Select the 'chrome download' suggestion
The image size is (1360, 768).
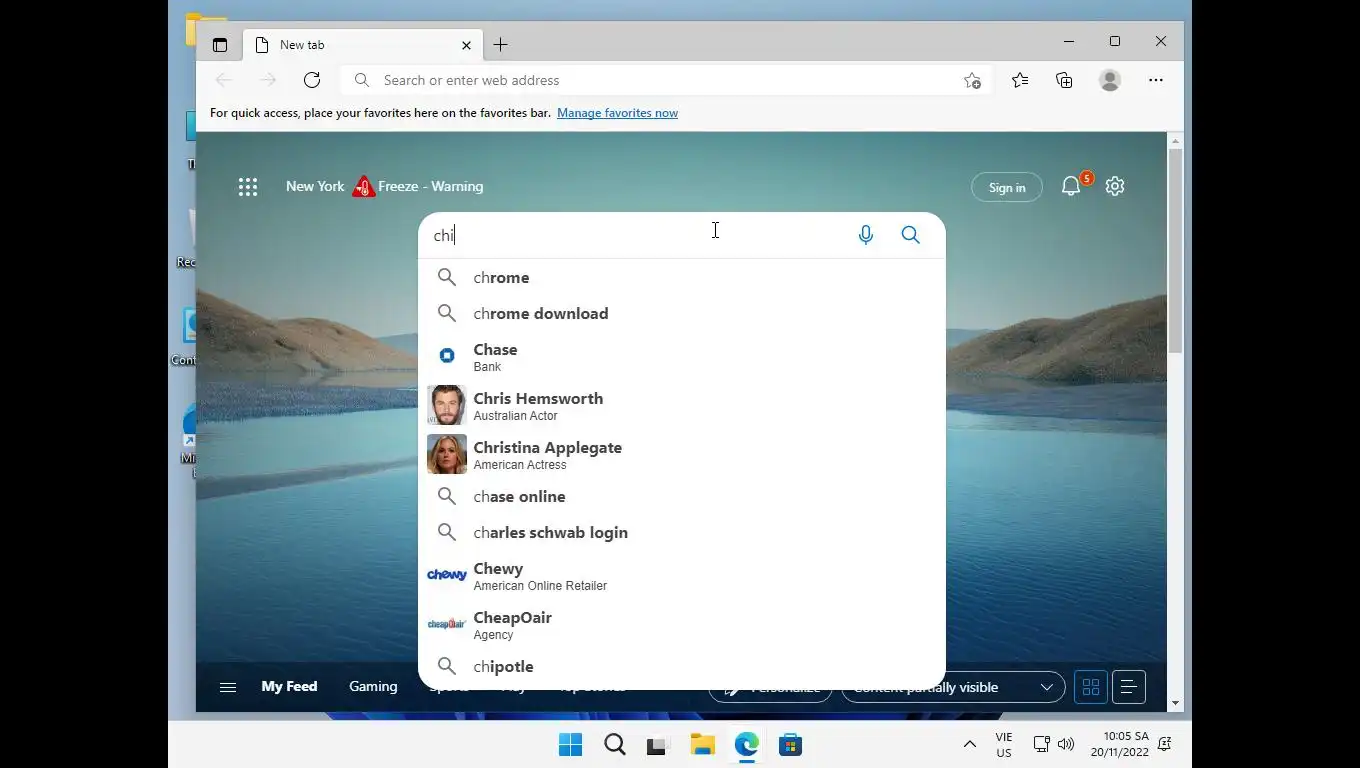pyautogui.click(x=682, y=314)
